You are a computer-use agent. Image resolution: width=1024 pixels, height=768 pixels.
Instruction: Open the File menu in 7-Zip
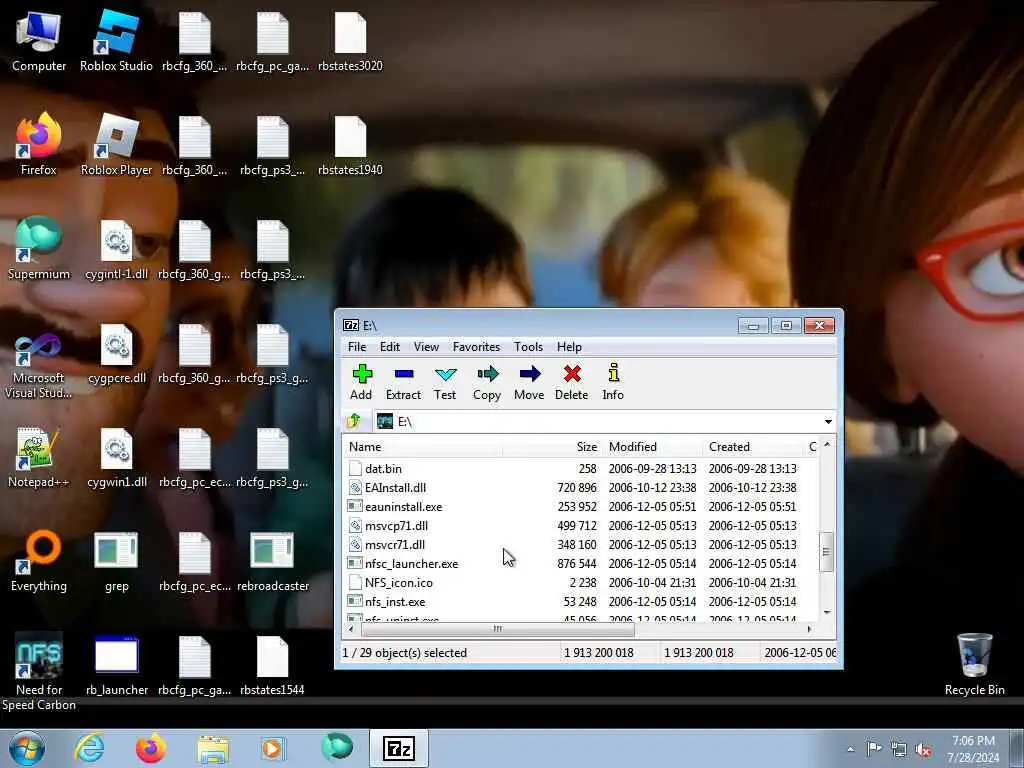tap(357, 347)
